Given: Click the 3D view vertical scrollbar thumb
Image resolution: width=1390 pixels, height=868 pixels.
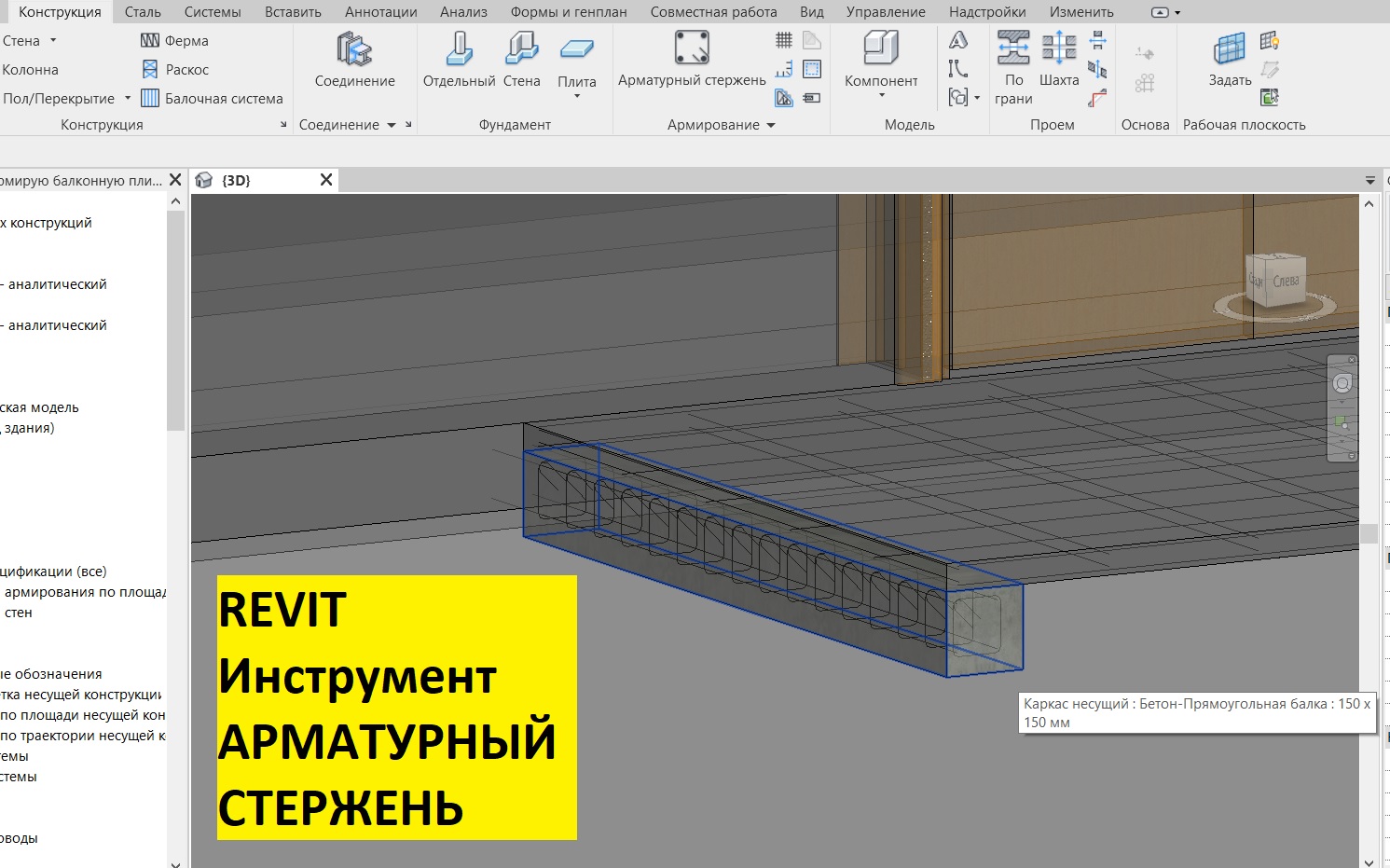Looking at the screenshot, I should click(1369, 533).
